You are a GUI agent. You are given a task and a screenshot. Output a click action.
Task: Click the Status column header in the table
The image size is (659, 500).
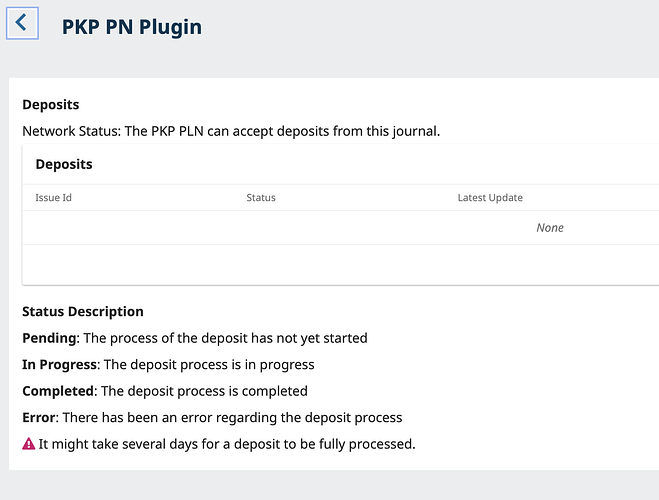tap(261, 198)
